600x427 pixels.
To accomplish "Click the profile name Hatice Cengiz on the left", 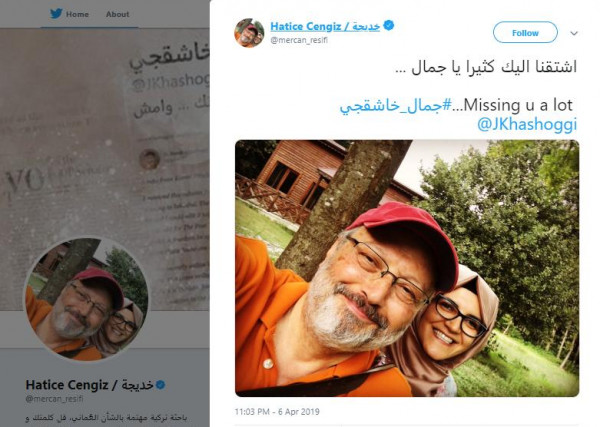I will [x=90, y=385].
